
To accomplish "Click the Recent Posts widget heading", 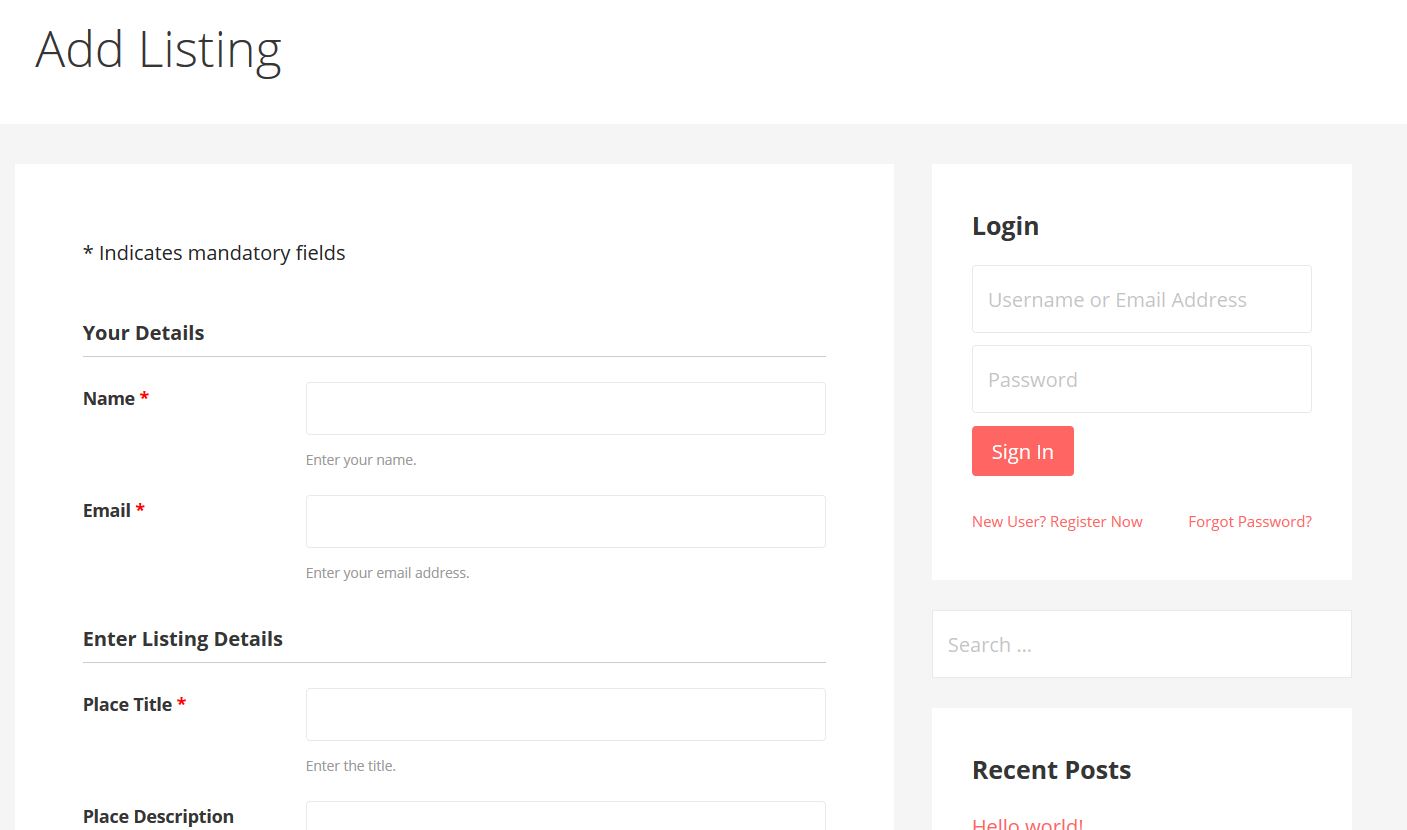I will [1051, 770].
